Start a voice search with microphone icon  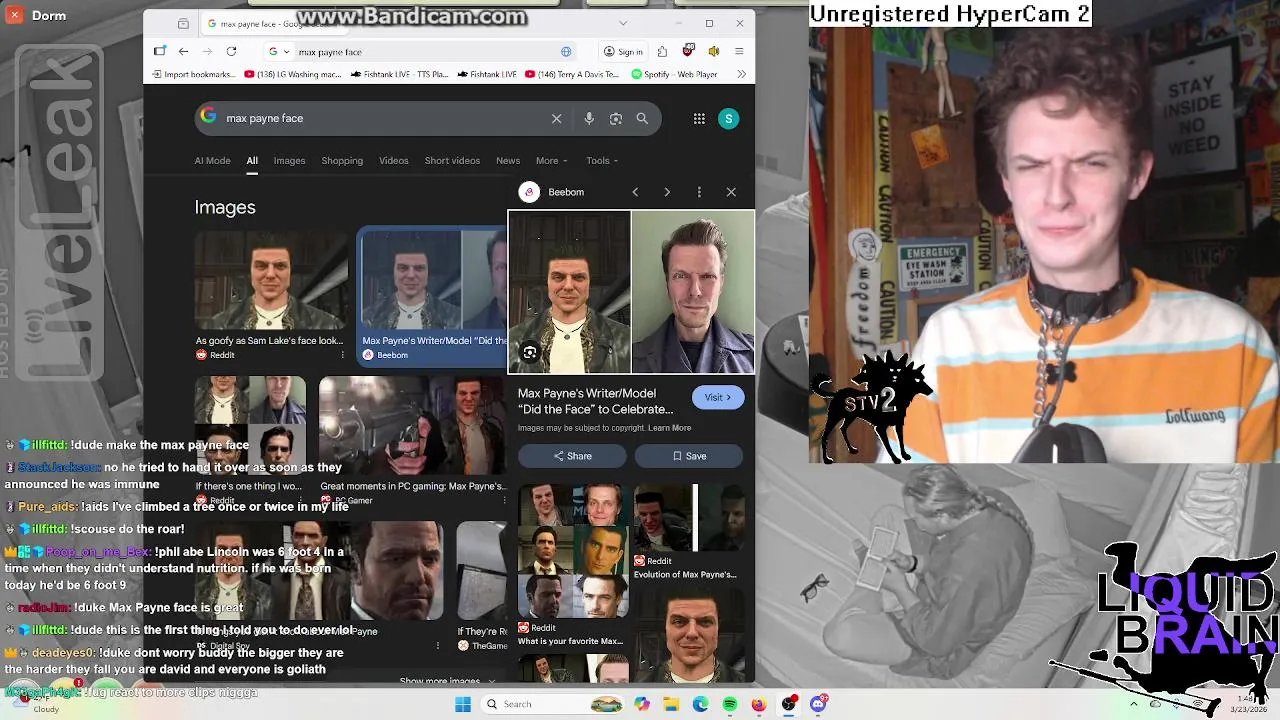coord(589,118)
